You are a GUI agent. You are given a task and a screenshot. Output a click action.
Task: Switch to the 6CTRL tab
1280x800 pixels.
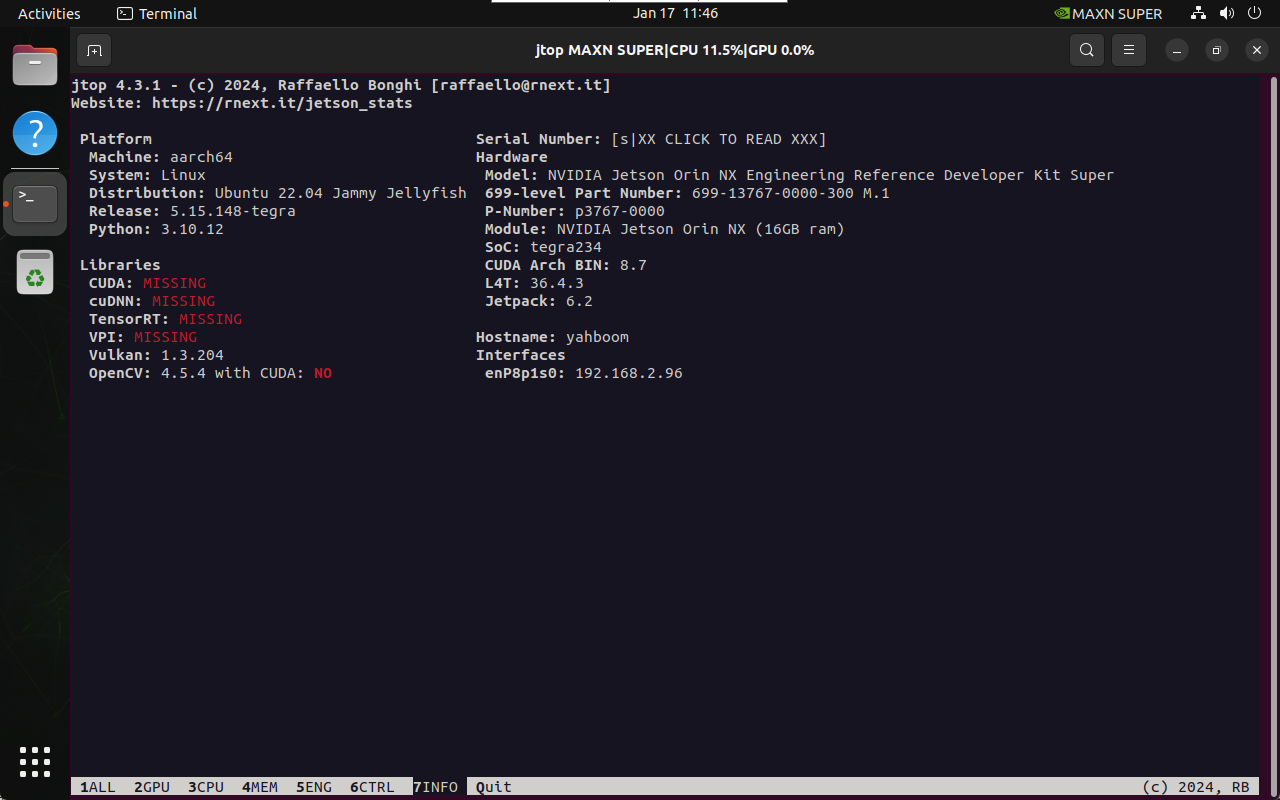tap(372, 787)
